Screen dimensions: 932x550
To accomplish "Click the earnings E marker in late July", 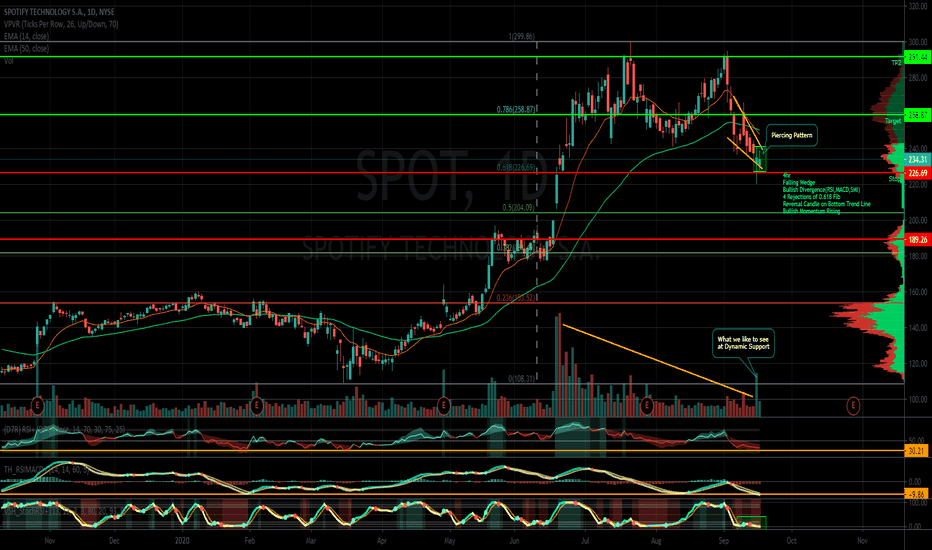I will point(647,406).
